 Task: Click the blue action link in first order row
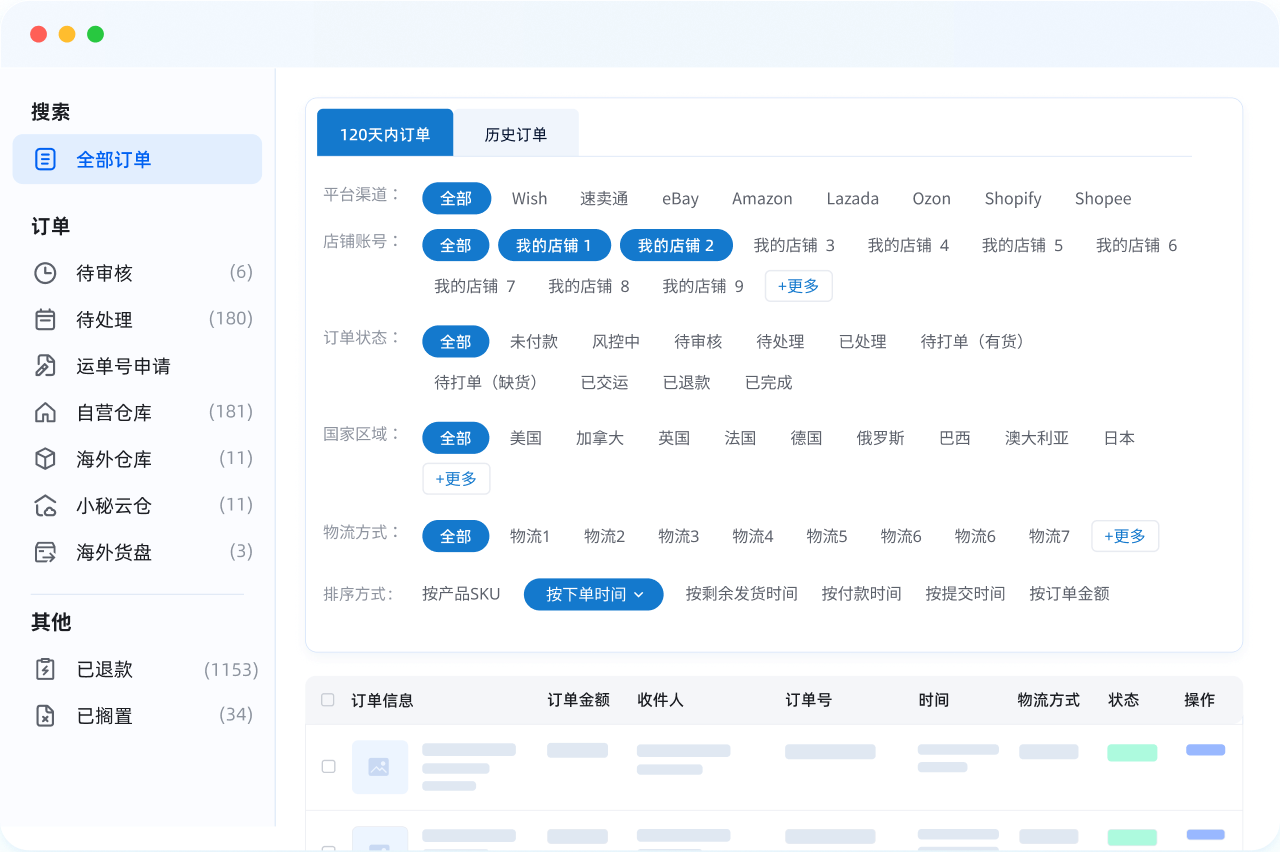tap(1205, 750)
